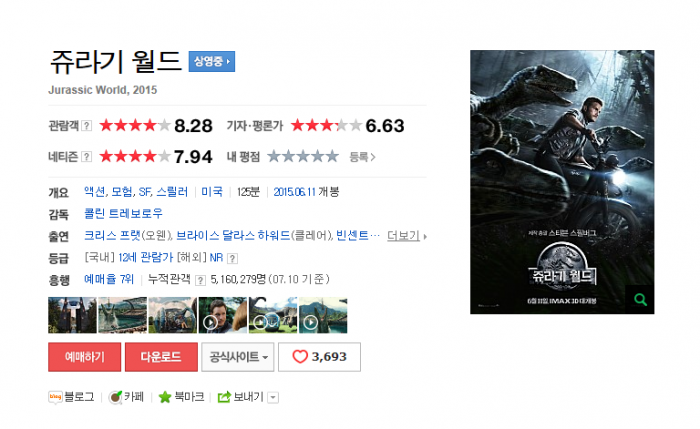Image resolution: width=700 pixels, height=429 pixels.
Task: Click the magnifier icon on the poster
Action: (x=640, y=300)
